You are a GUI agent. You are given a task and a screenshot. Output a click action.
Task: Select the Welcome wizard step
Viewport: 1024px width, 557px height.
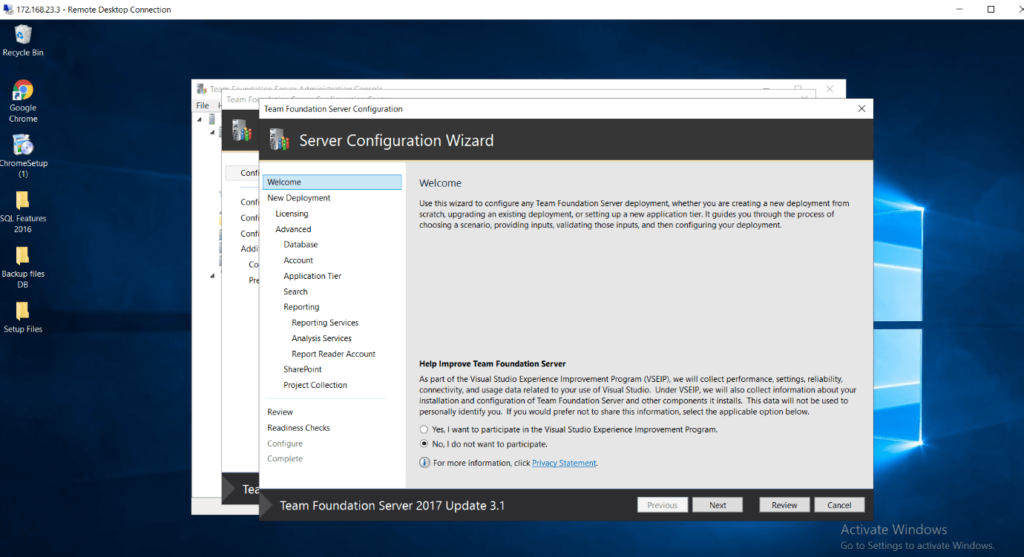332,182
